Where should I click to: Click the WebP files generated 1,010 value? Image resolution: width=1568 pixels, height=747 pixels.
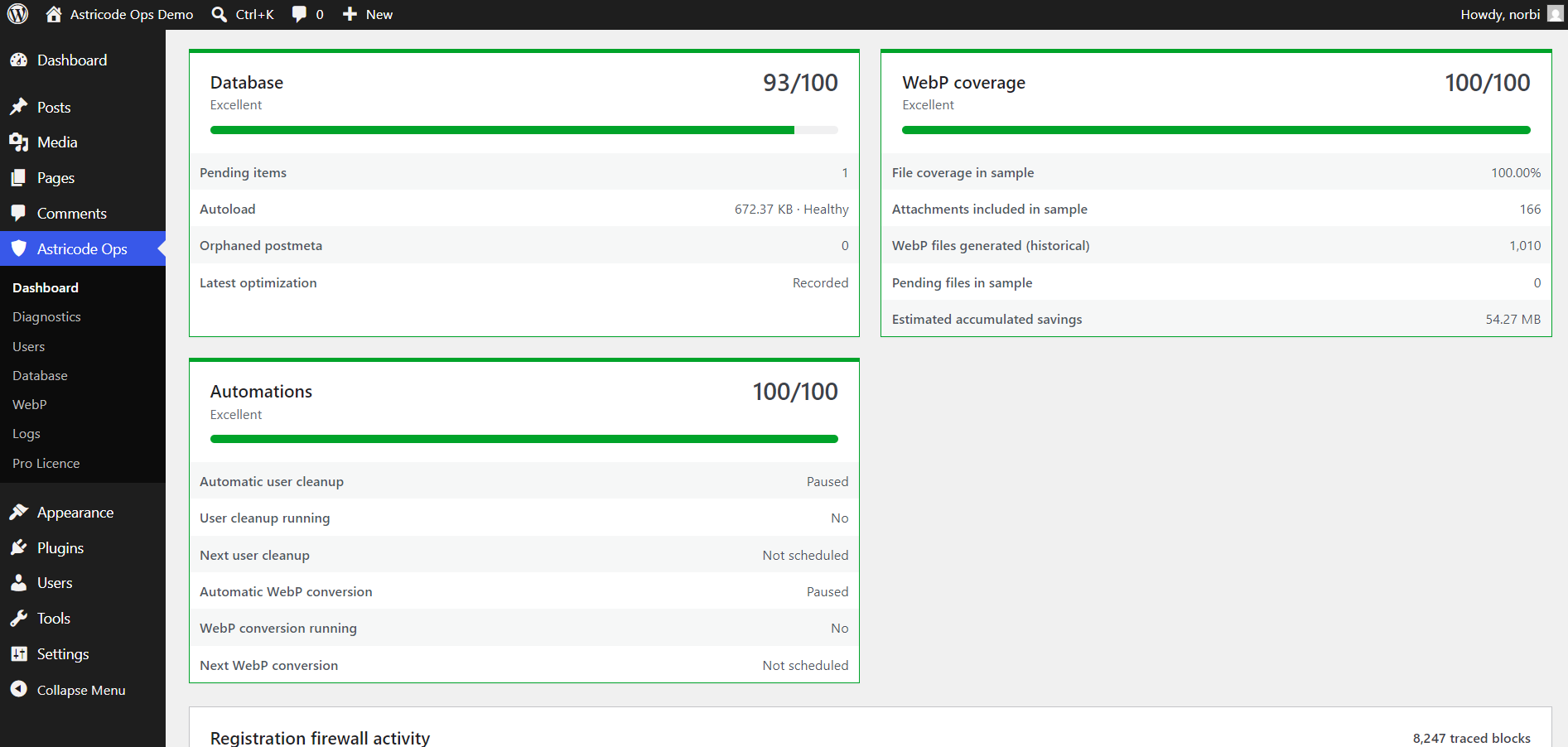[x=1525, y=246]
